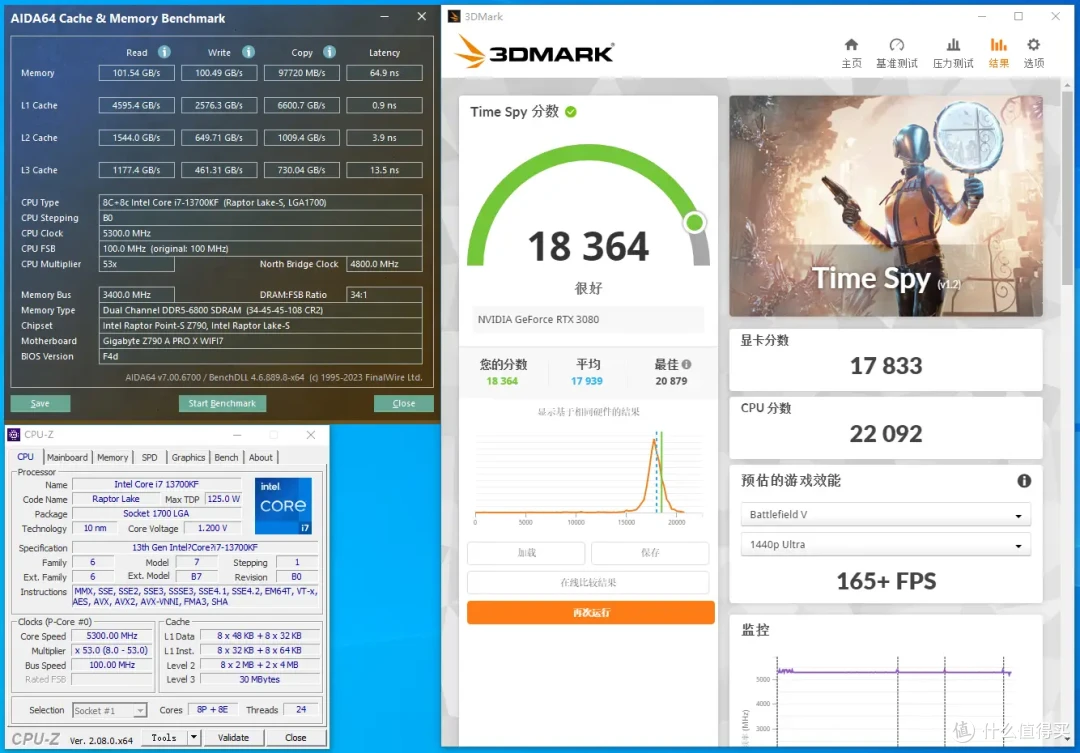Click the 3DMark title bar app icon

click(x=454, y=17)
